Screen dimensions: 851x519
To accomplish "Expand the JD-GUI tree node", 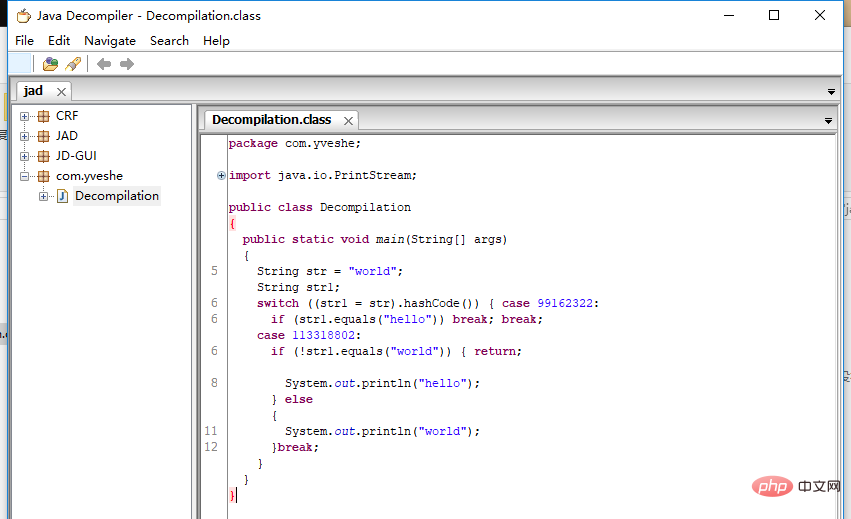I will click(x=25, y=156).
